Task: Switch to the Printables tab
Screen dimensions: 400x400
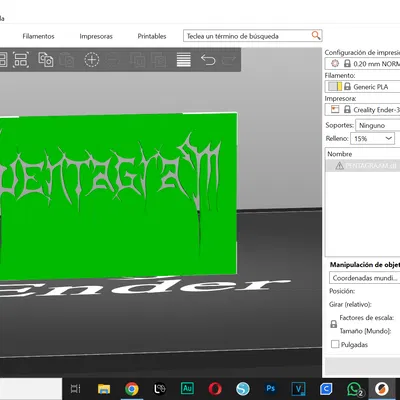Action: pos(152,36)
